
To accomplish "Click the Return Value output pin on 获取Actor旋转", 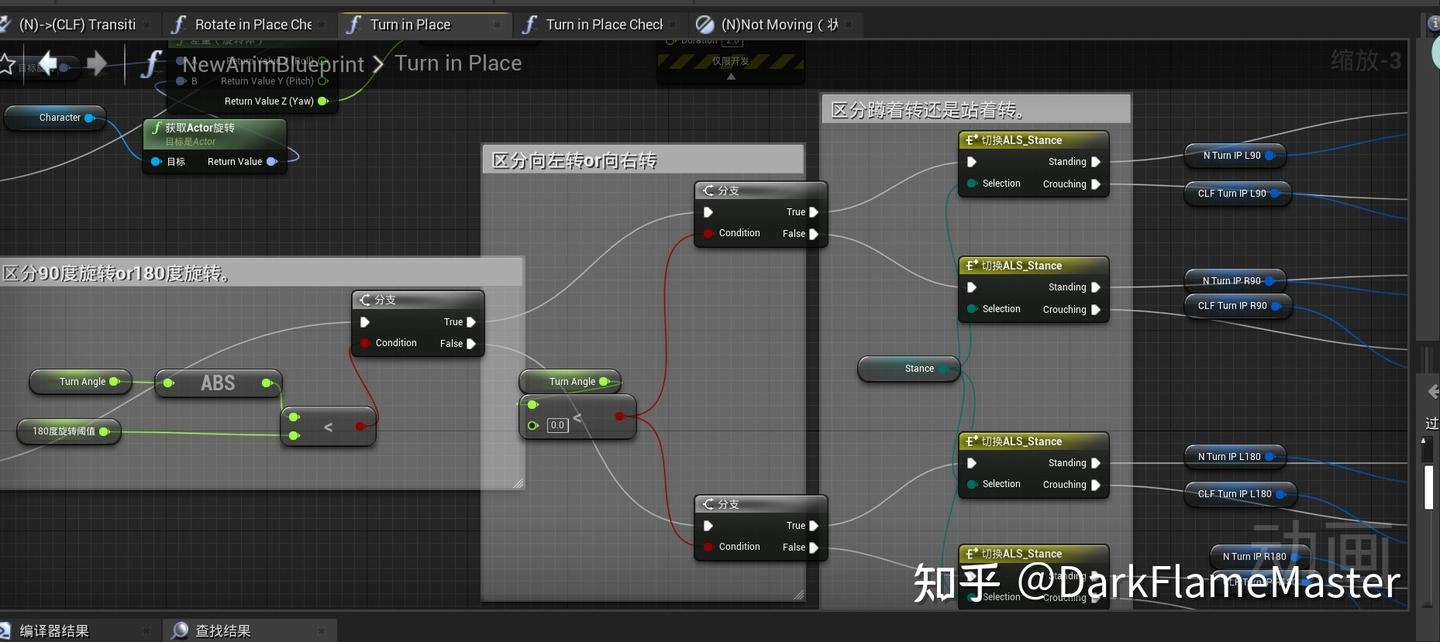I will 271,161.
